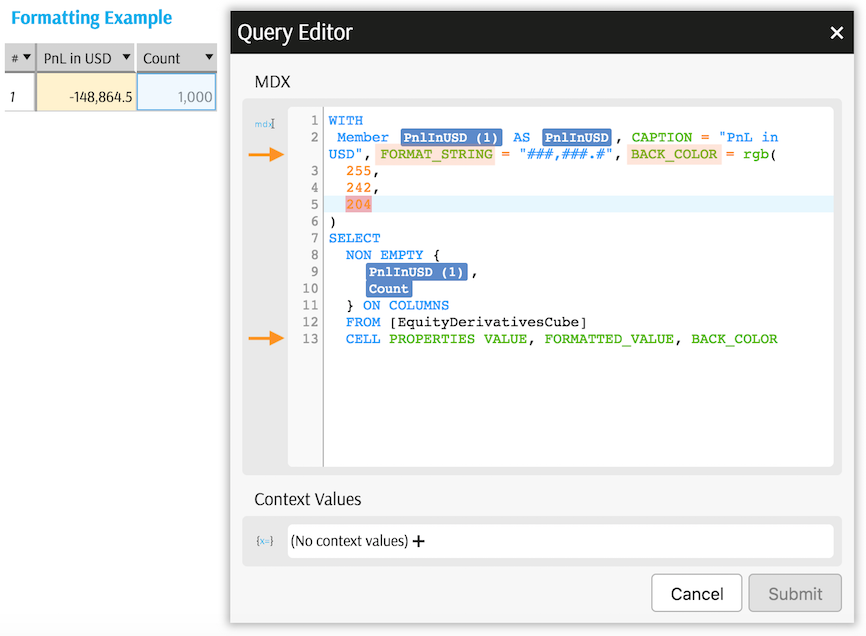Click the Count token on line 10
This screenshot has height=636, width=866.
[389, 289]
